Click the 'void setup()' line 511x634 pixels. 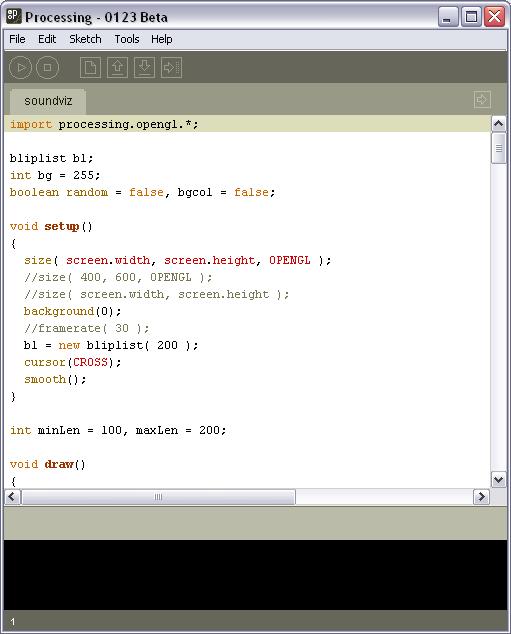51,226
